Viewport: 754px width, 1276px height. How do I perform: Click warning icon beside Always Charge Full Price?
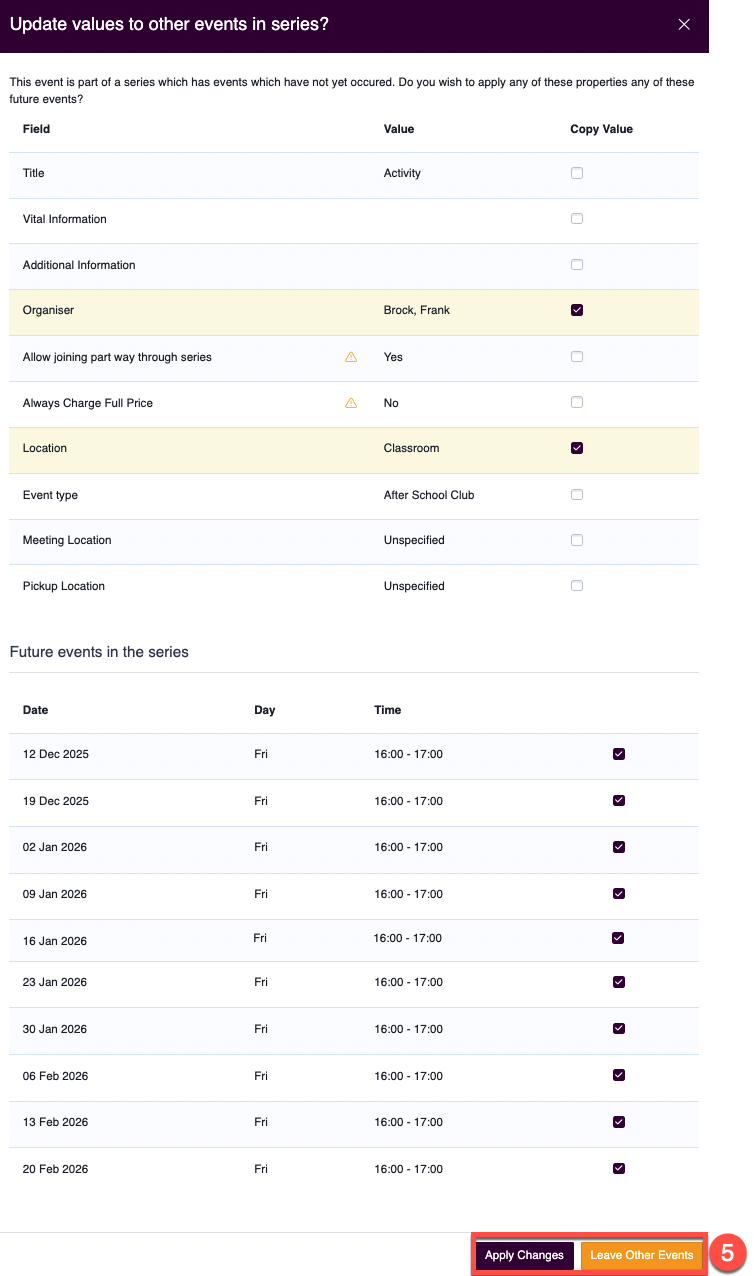click(351, 403)
